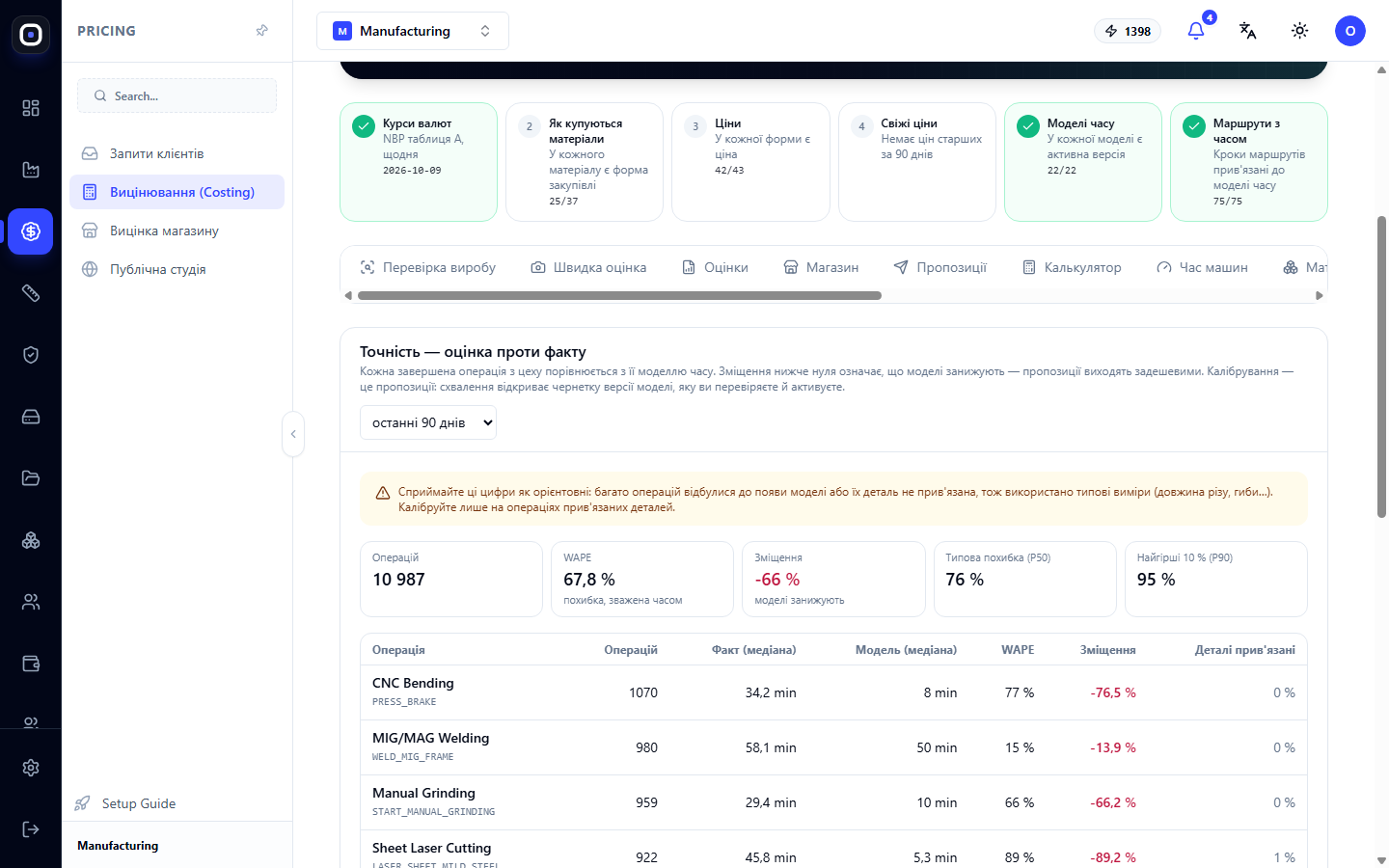Open the settings gear icon in left rail
Viewport: 1389px width, 868px height.
(x=31, y=768)
